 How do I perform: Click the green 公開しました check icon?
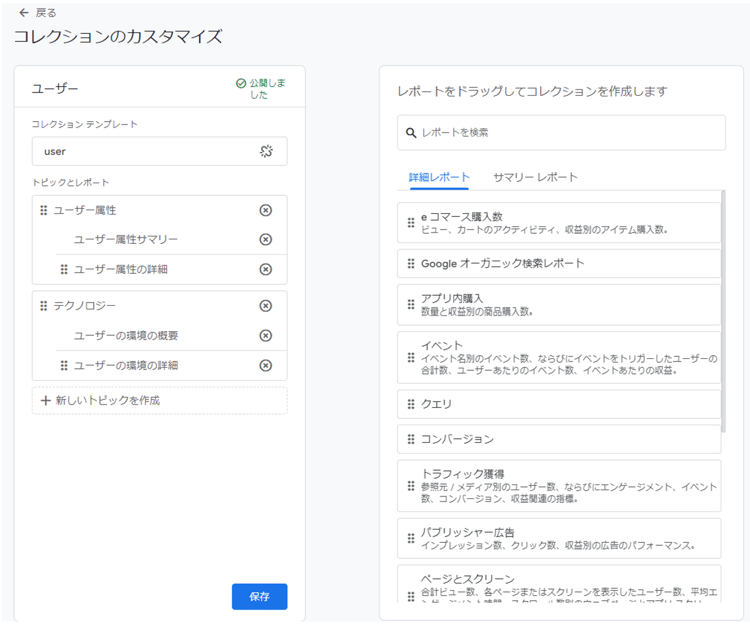[x=241, y=84]
